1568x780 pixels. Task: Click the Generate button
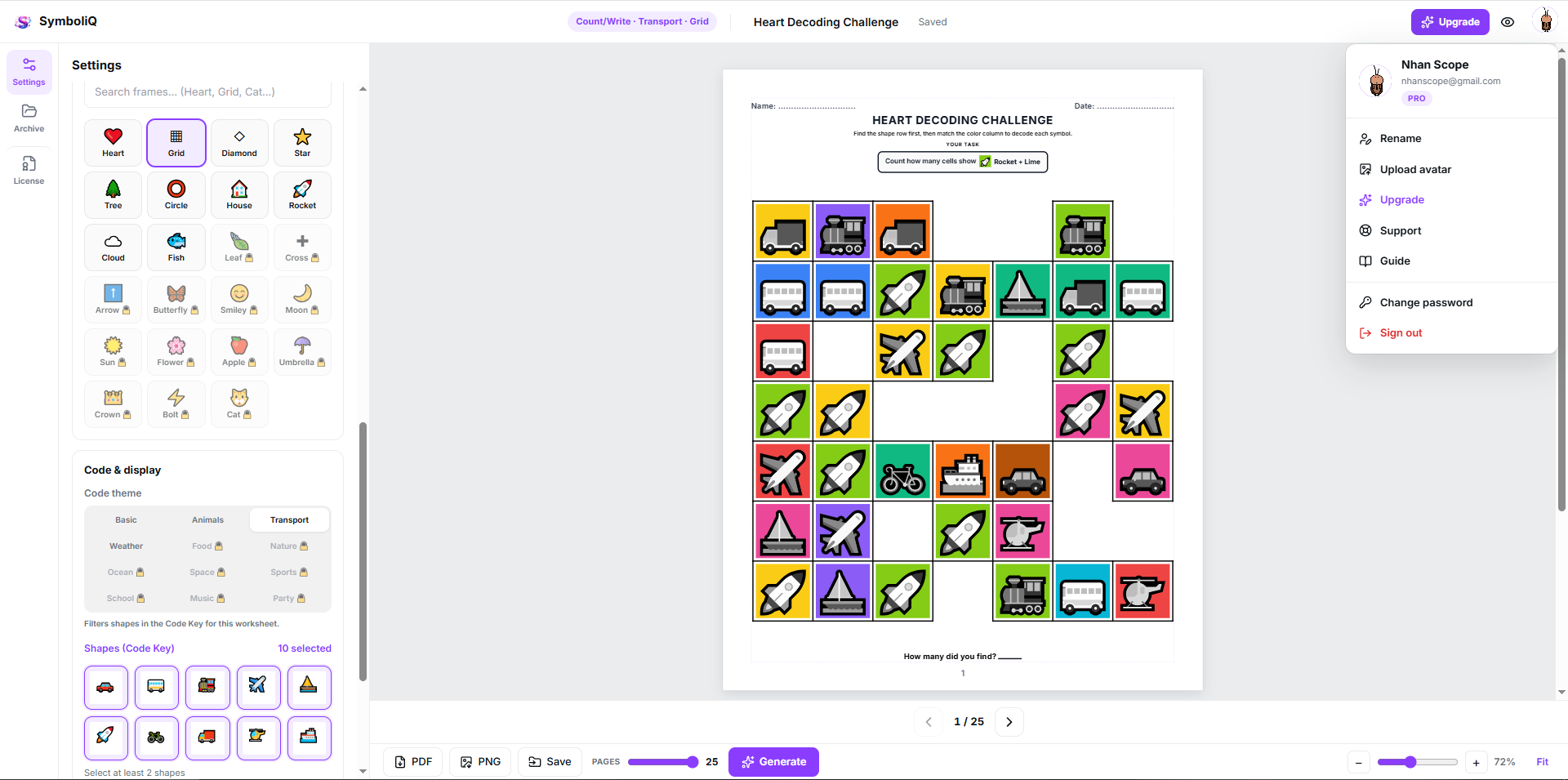773,762
